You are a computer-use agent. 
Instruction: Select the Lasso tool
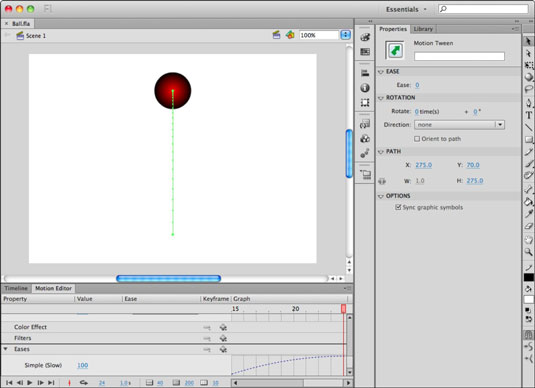(x=529, y=90)
